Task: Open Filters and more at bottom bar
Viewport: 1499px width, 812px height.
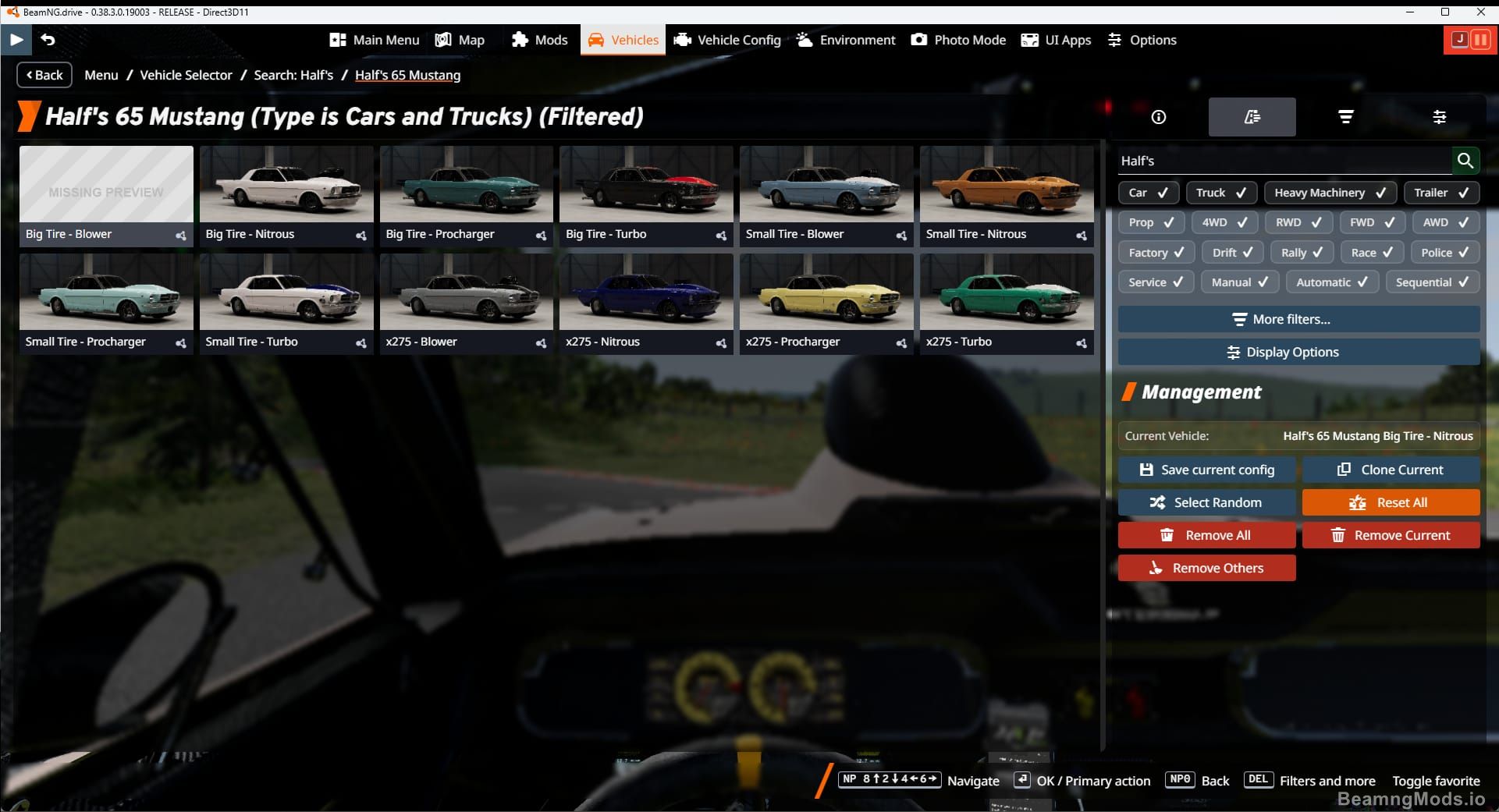Action: [1327, 780]
